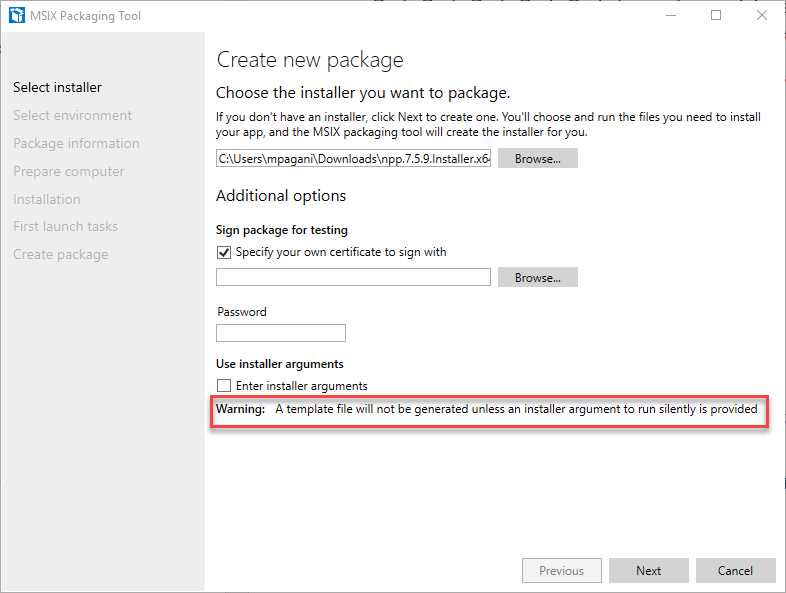Enable 'Enter installer arguments' checkbox
Viewport: 786px width, 593px height.
coord(224,385)
